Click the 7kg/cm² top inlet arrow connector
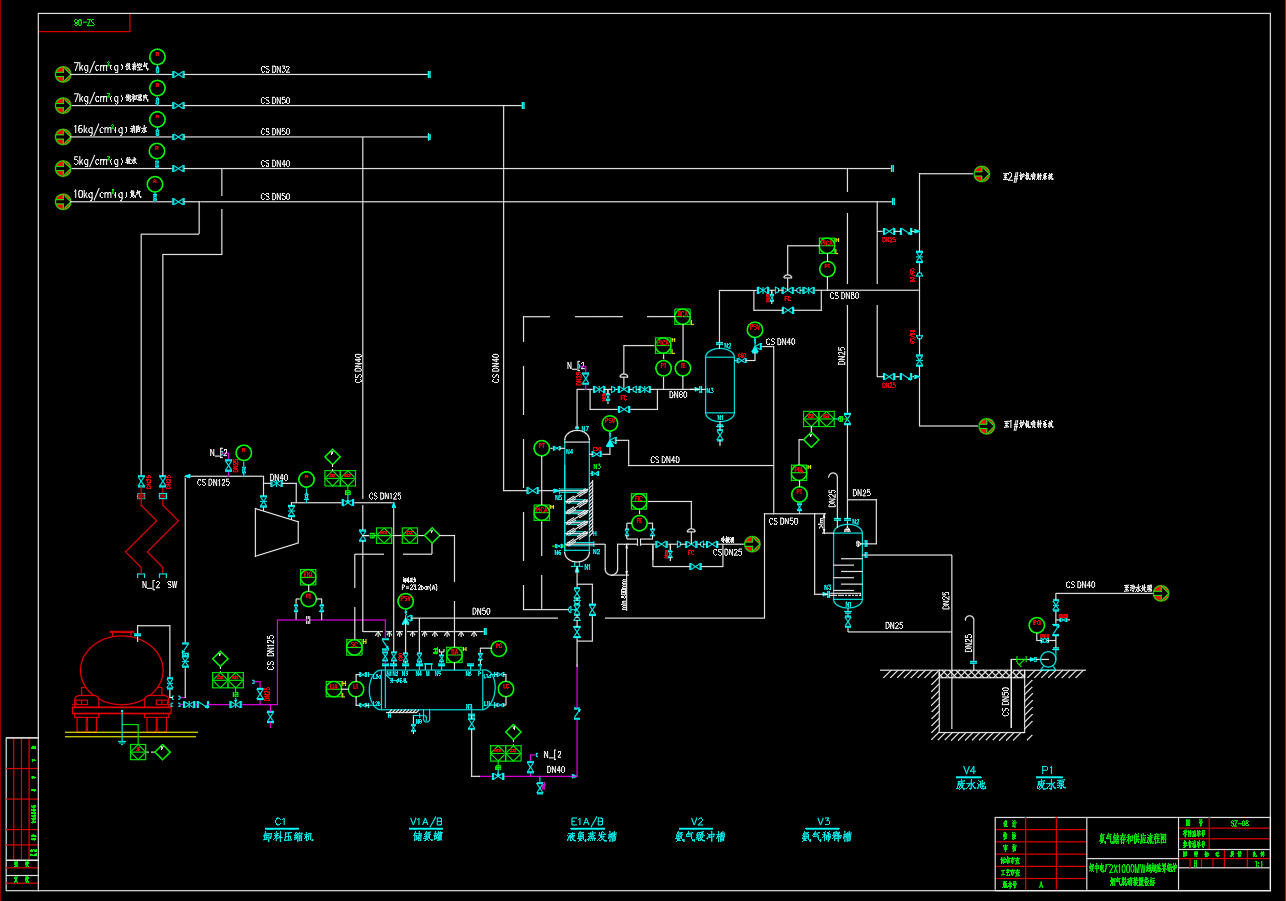Image resolution: width=1286 pixels, height=901 pixels. (x=62, y=73)
